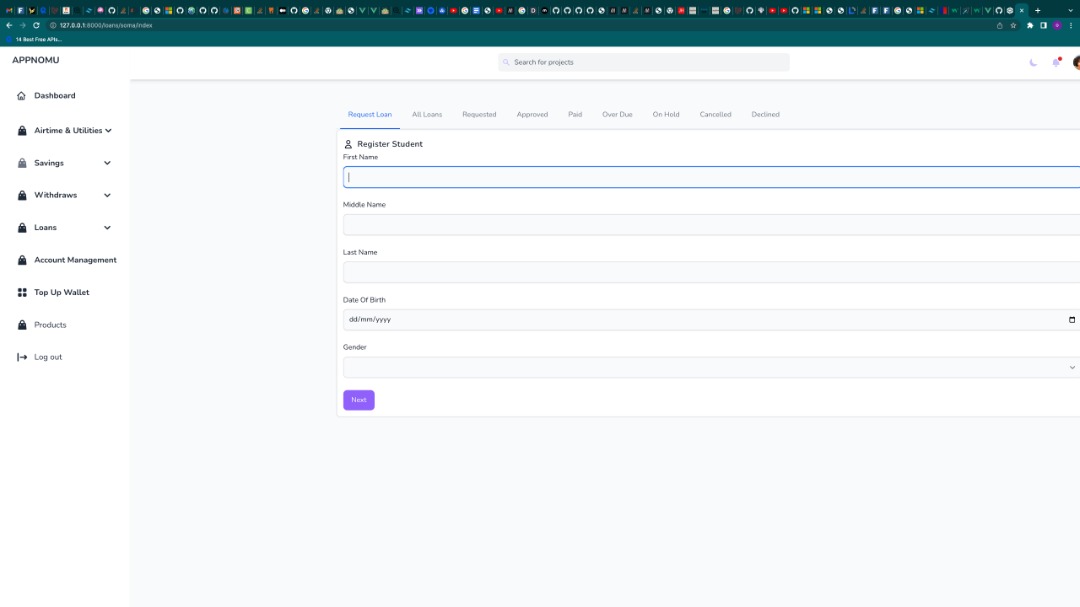This screenshot has width=1080, height=607.
Task: Click the user profile avatar
Action: tap(1076, 61)
